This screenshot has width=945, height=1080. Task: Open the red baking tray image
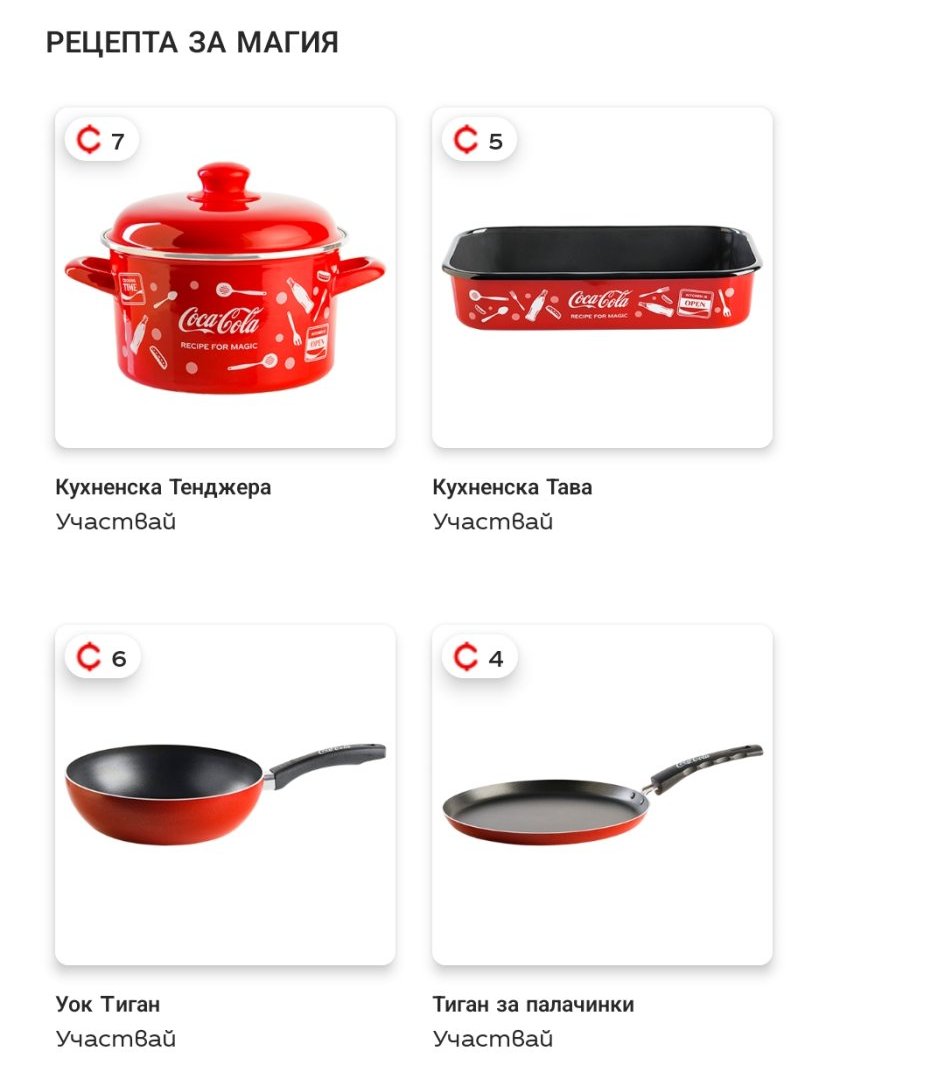point(602,278)
